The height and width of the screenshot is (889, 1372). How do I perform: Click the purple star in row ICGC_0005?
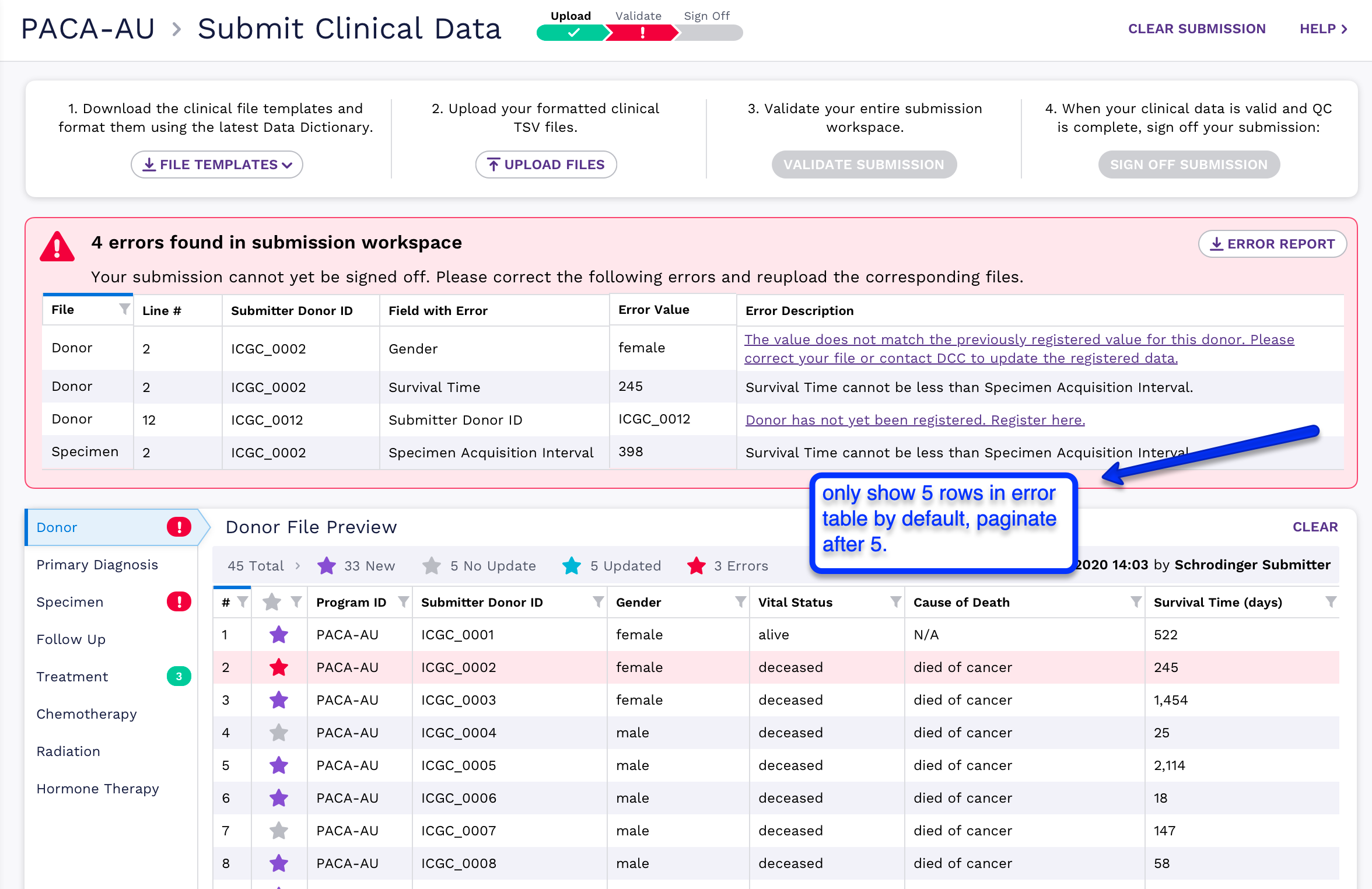tap(279, 765)
